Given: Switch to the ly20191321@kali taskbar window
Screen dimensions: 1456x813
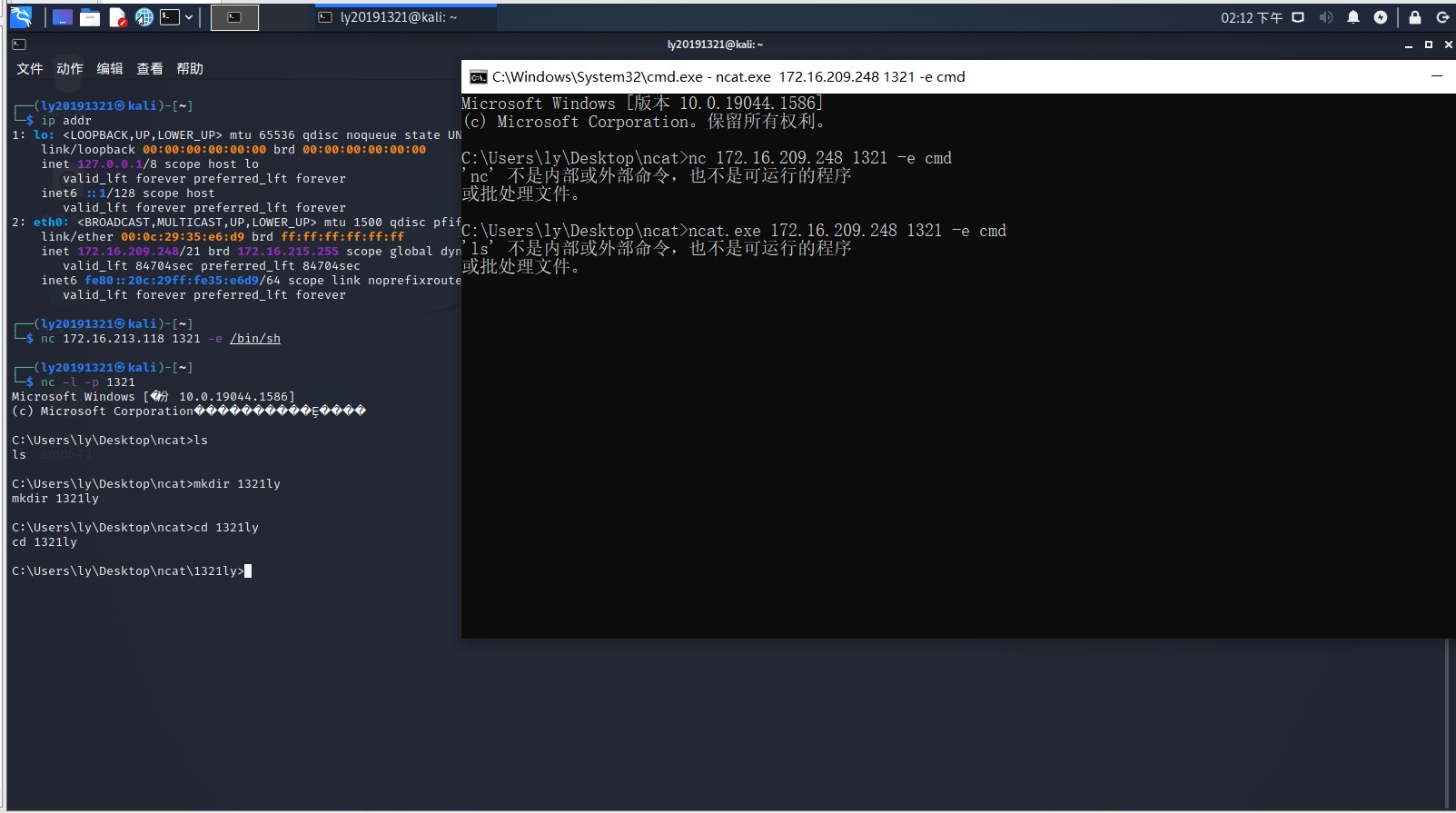Looking at the screenshot, I should pyautogui.click(x=404, y=17).
